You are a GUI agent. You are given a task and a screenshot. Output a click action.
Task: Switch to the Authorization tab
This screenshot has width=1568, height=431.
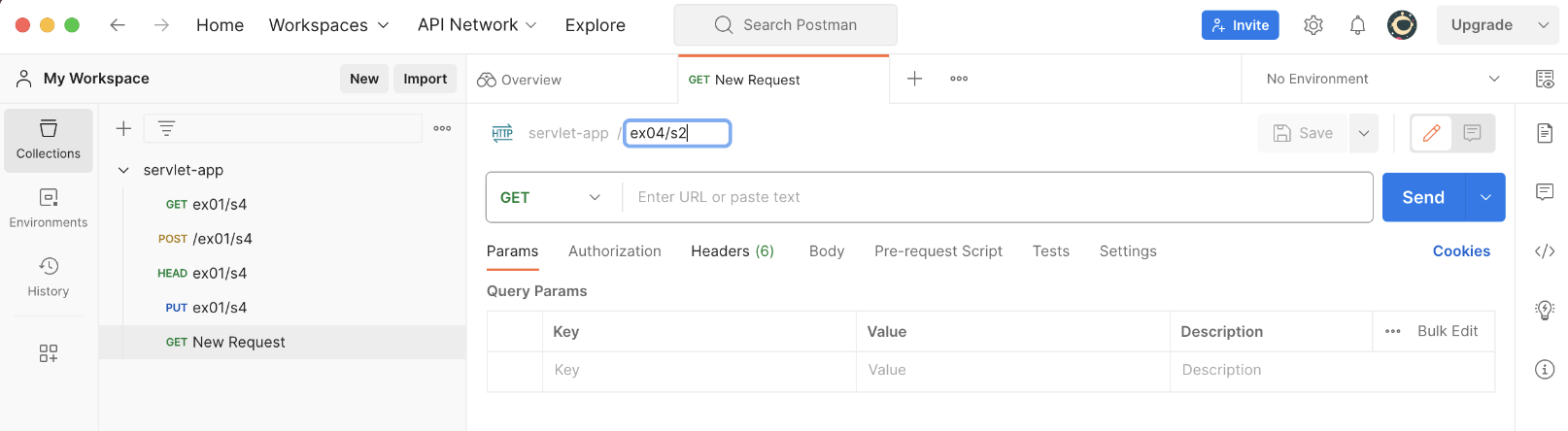pos(615,250)
